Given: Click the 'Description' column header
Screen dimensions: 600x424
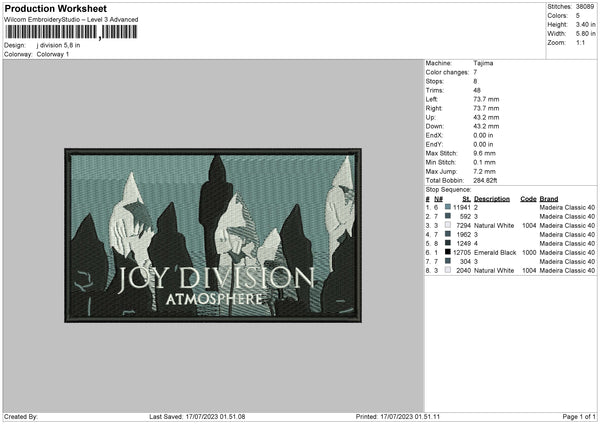Looking at the screenshot, I should (492, 199).
